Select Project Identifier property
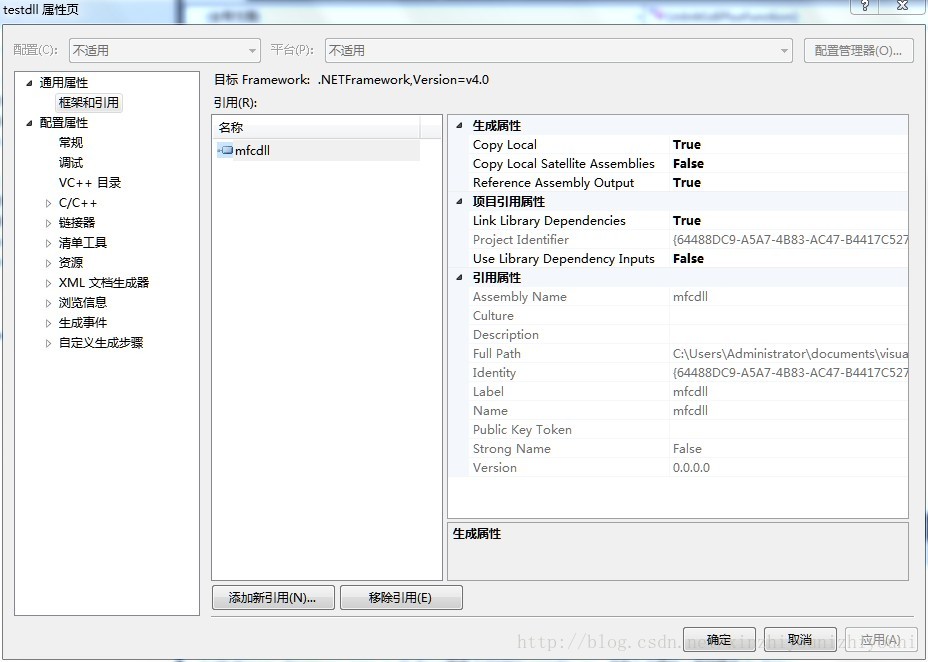The width and height of the screenshot is (928, 662). tap(688, 239)
